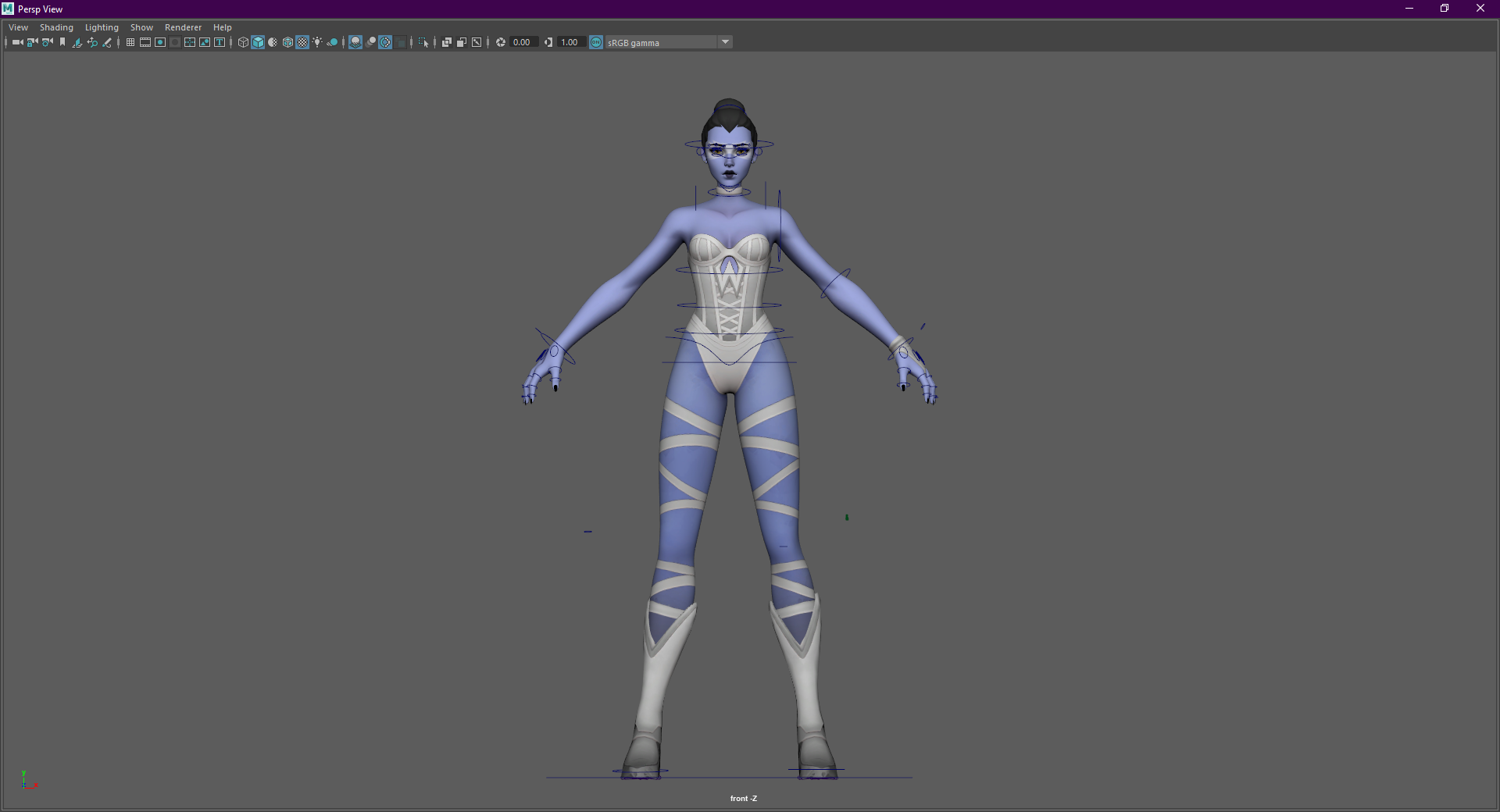This screenshot has width=1500, height=812.
Task: Toggle the viewport Grid display
Action: pos(130,42)
